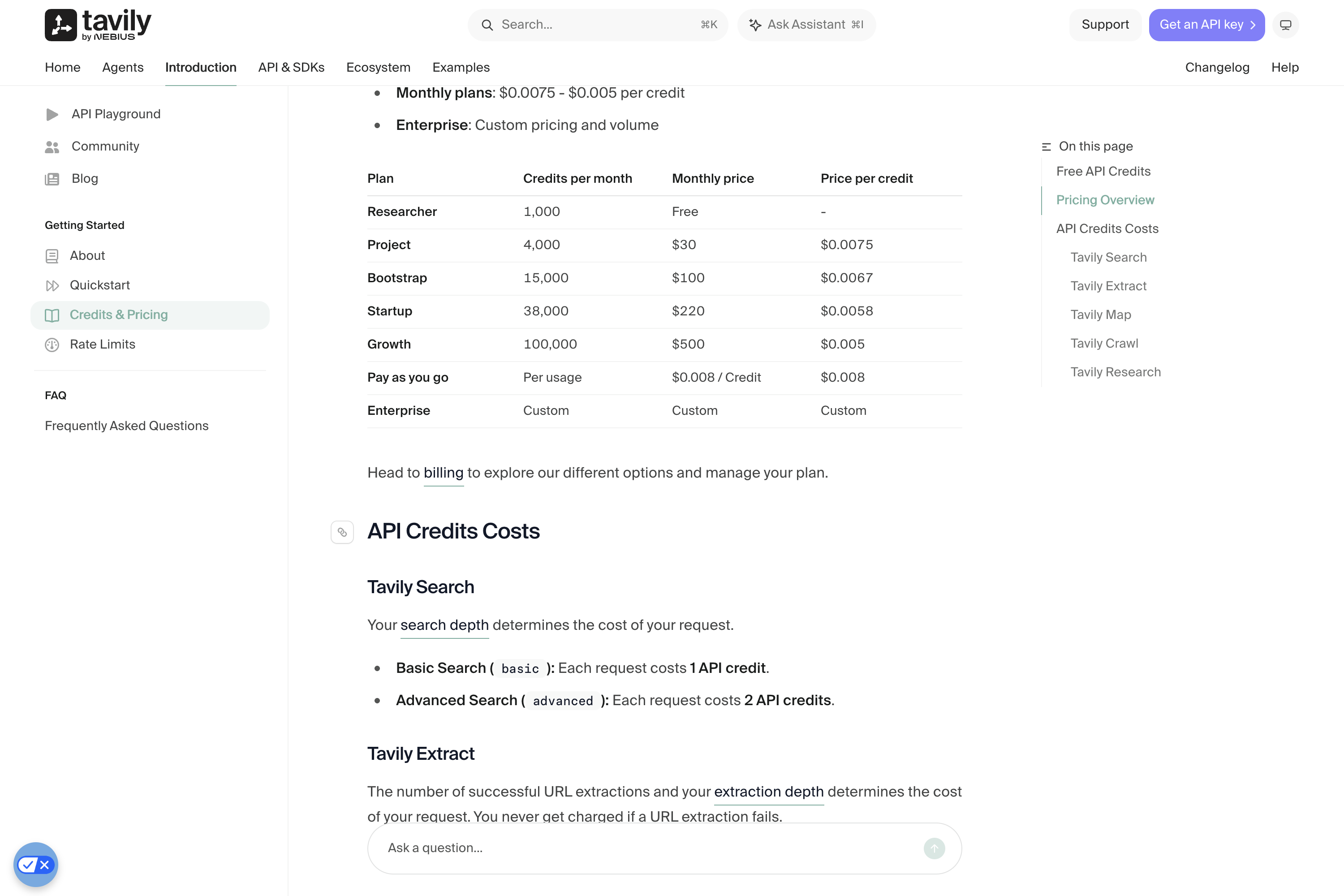Follow the search depth link
Viewport: 1344px width, 896px height.
(x=444, y=625)
